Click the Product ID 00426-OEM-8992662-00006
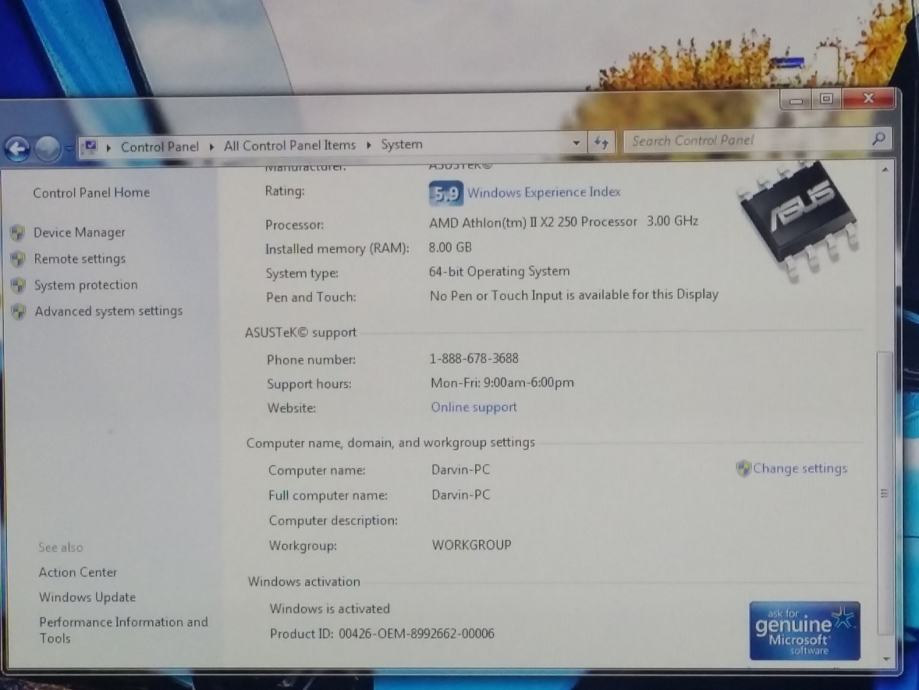The image size is (919, 690). [382, 634]
